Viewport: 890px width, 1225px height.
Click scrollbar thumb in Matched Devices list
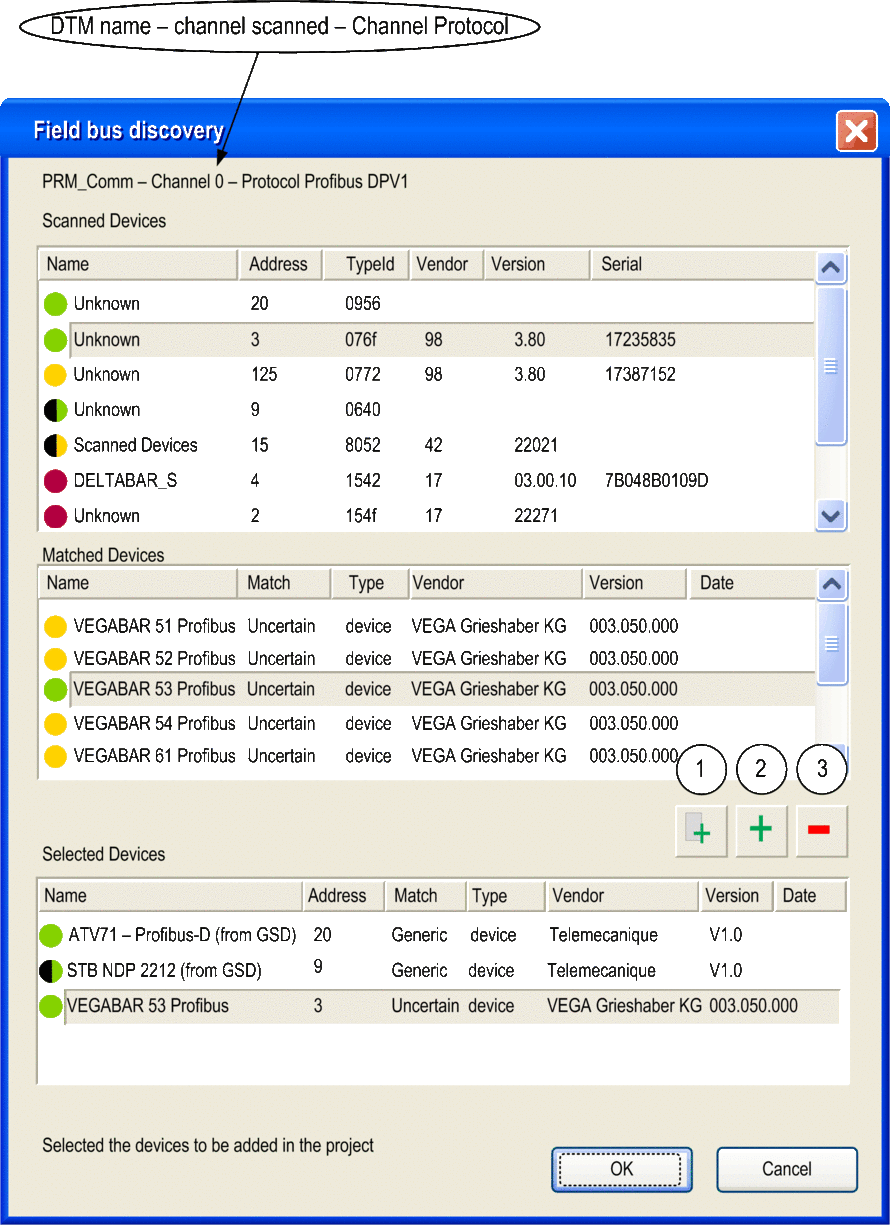click(831, 644)
